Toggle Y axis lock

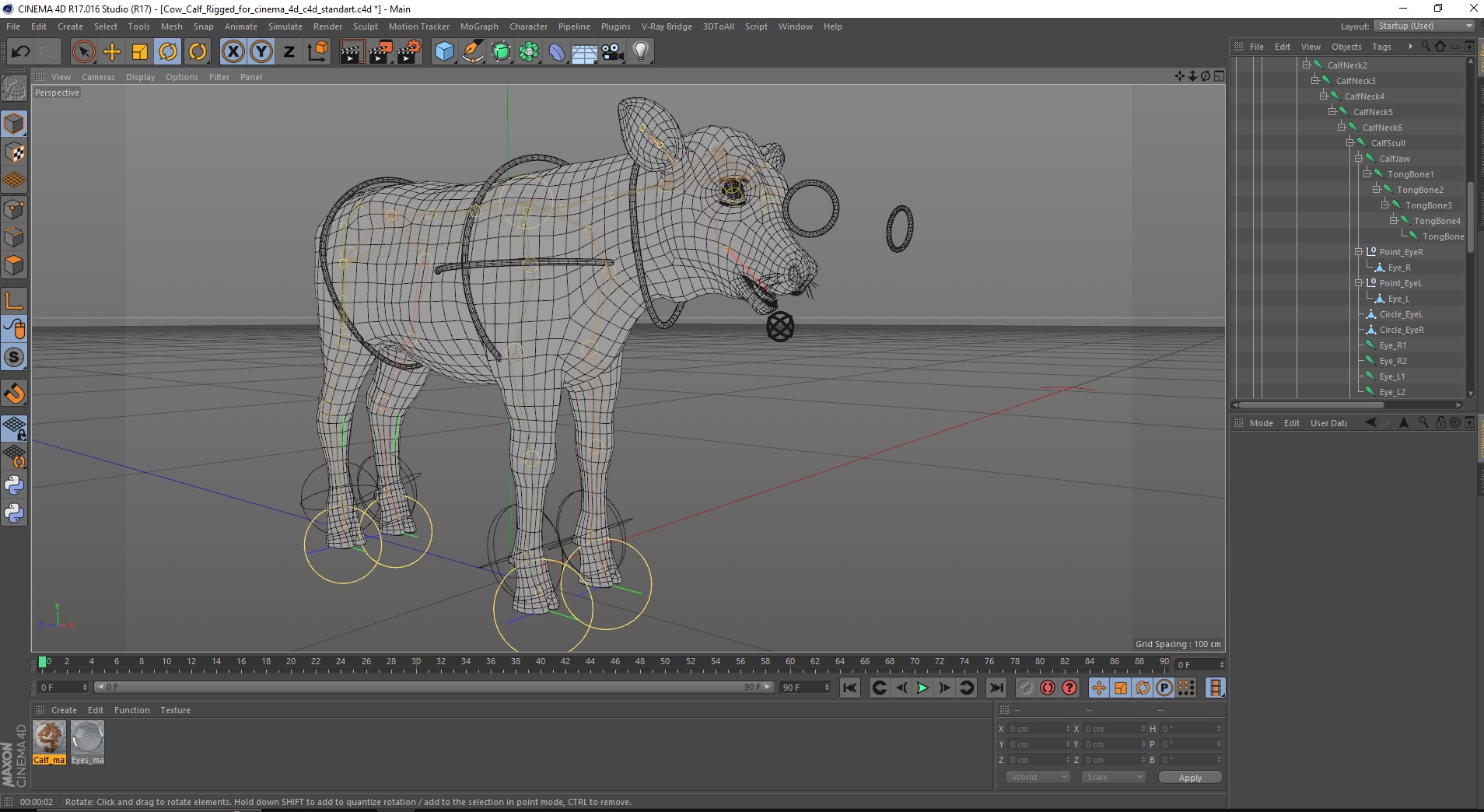click(x=261, y=52)
